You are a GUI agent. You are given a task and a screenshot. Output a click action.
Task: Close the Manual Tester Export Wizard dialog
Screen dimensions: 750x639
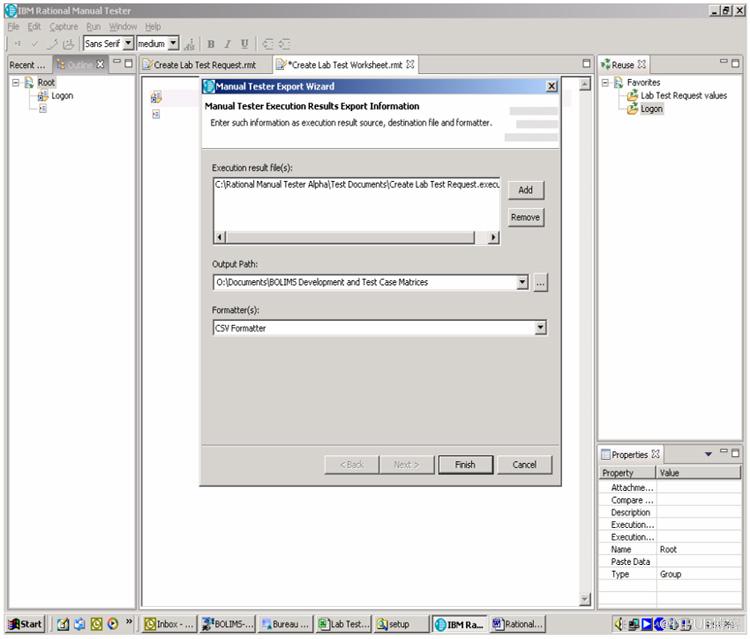(x=551, y=86)
